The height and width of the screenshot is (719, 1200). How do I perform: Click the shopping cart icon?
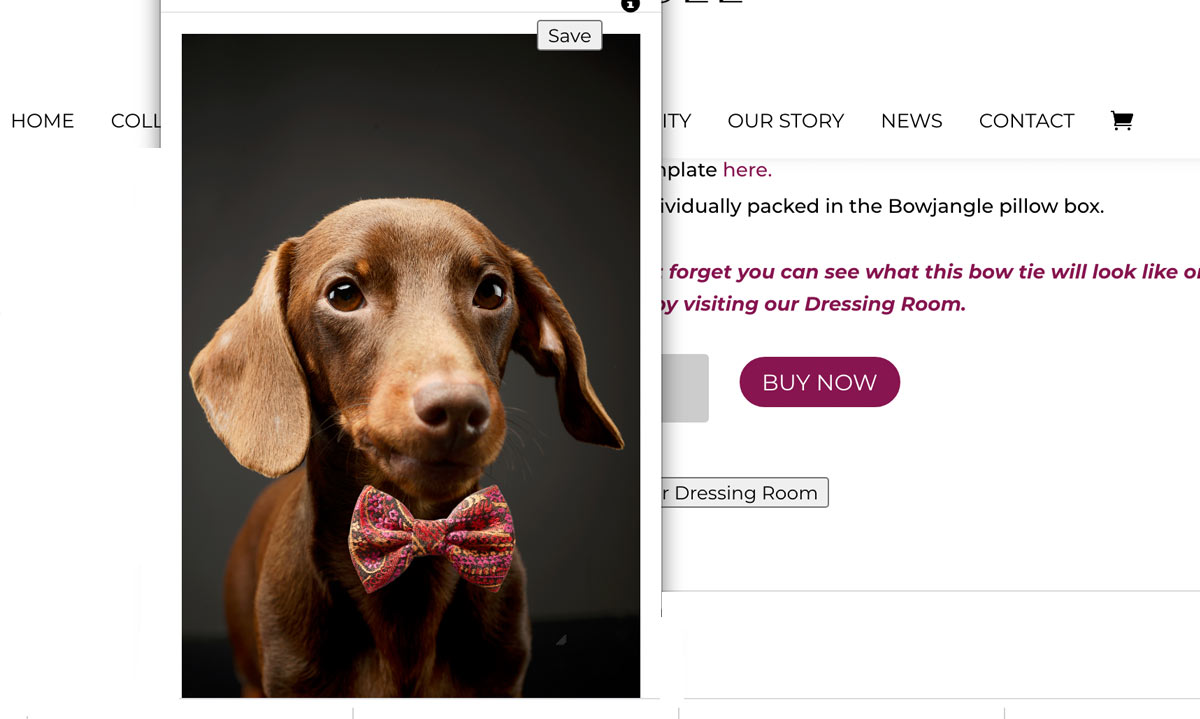(1121, 121)
